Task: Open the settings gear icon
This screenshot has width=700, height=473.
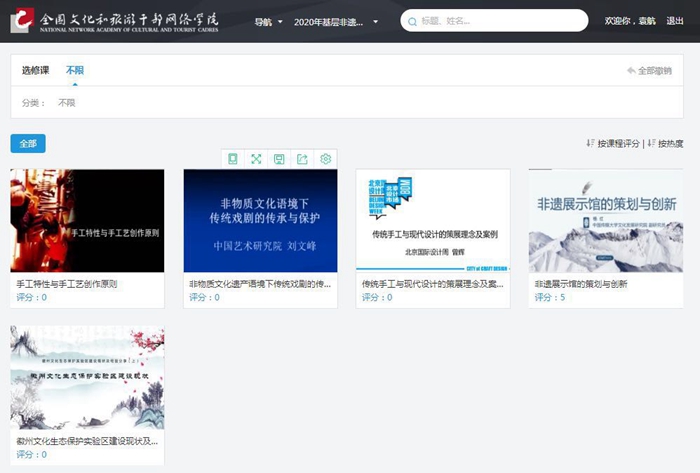Action: coord(325,159)
